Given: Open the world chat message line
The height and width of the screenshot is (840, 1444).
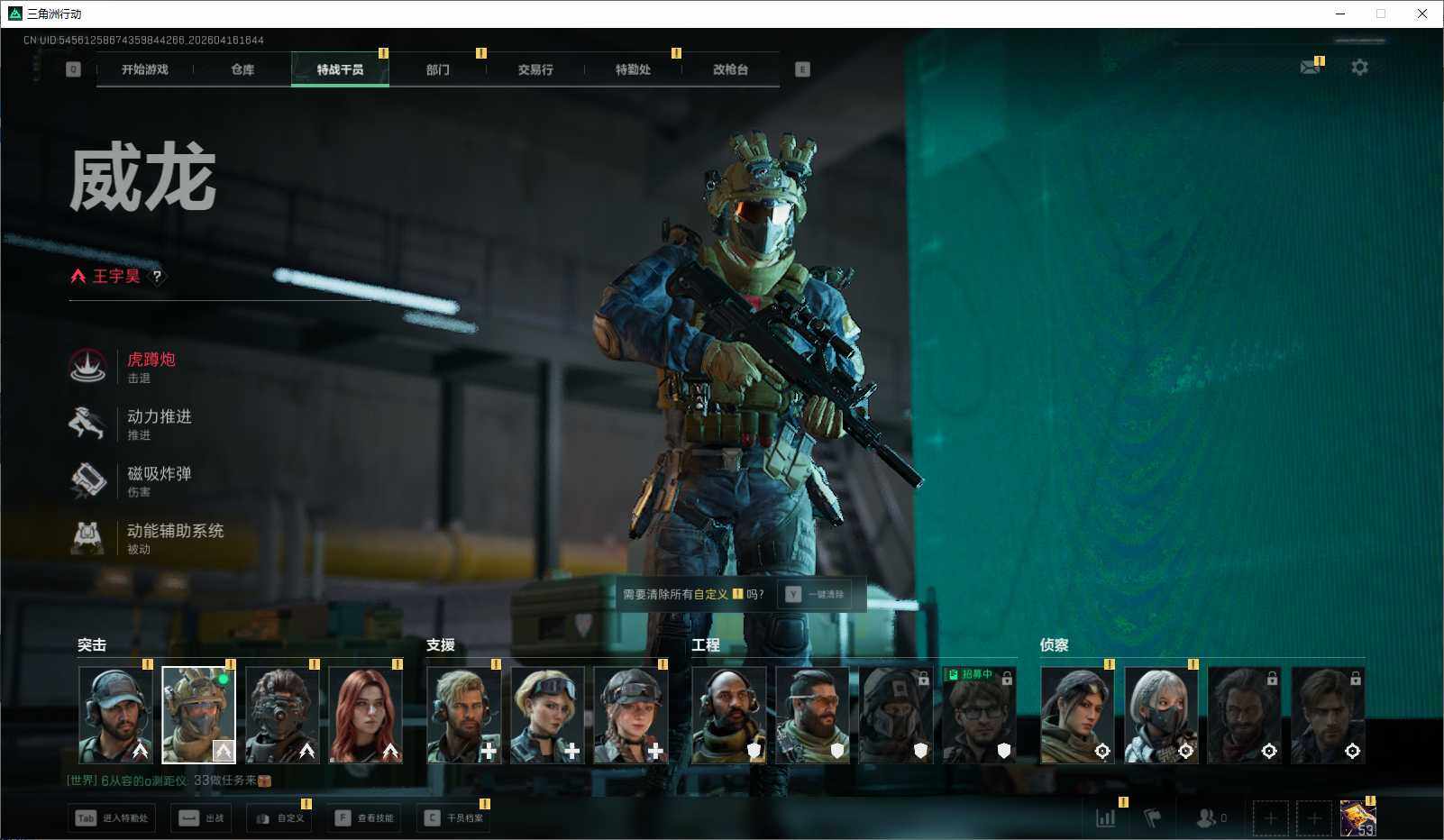Looking at the screenshot, I should (169, 781).
